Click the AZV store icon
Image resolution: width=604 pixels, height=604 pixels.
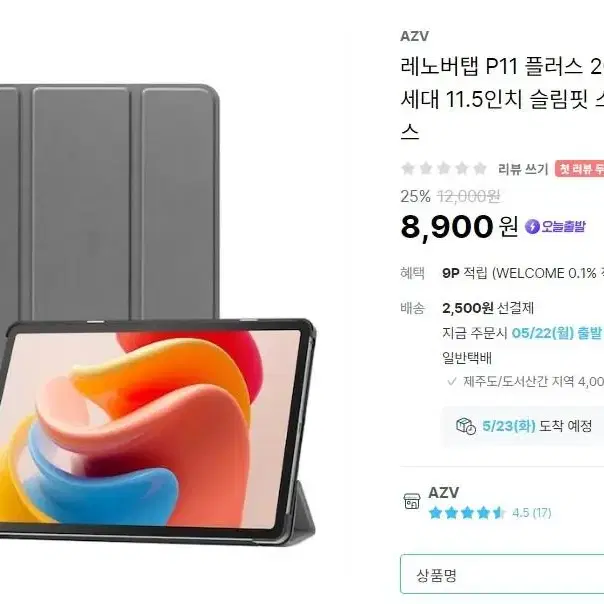coord(411,501)
